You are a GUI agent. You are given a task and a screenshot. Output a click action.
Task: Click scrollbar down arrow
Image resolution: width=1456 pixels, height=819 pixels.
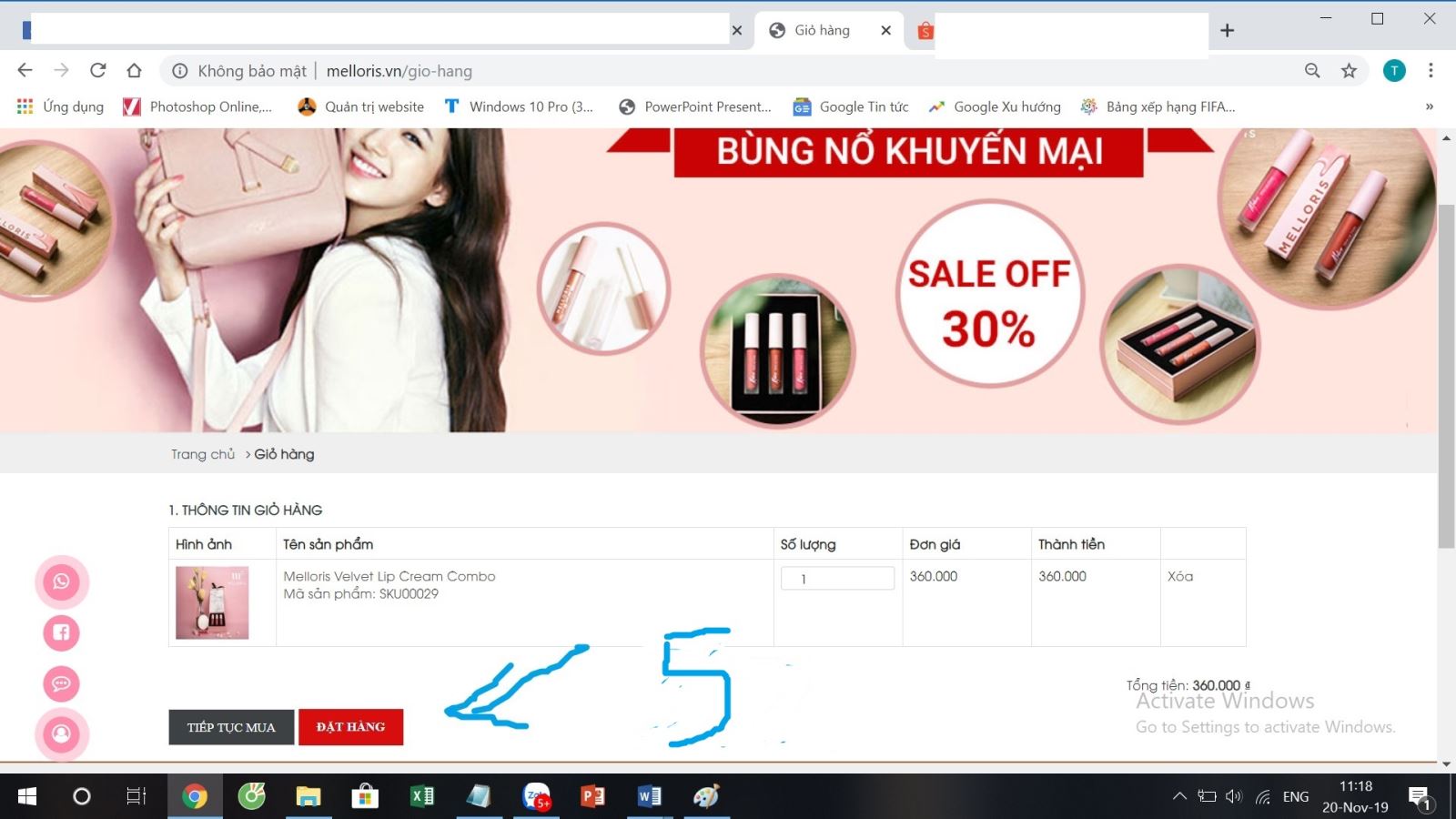[1446, 764]
